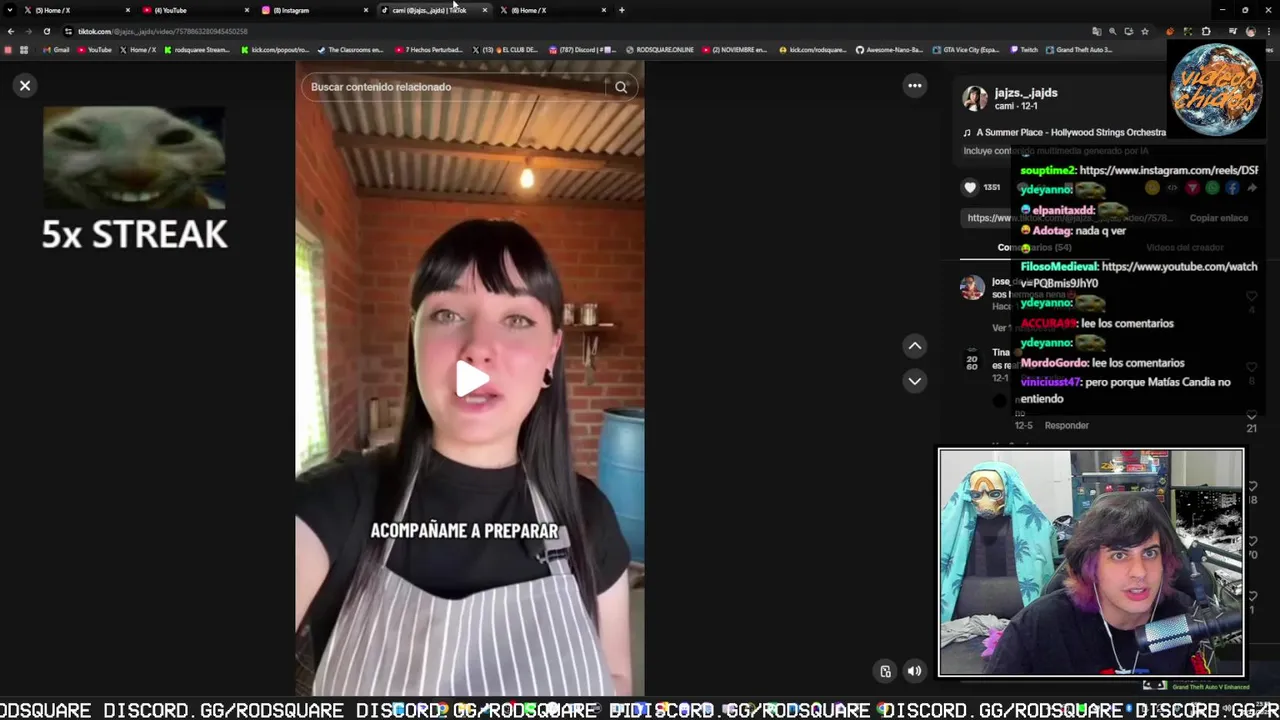This screenshot has height=720, width=1280.
Task: Play the paused TikTok video
Action: [471, 379]
